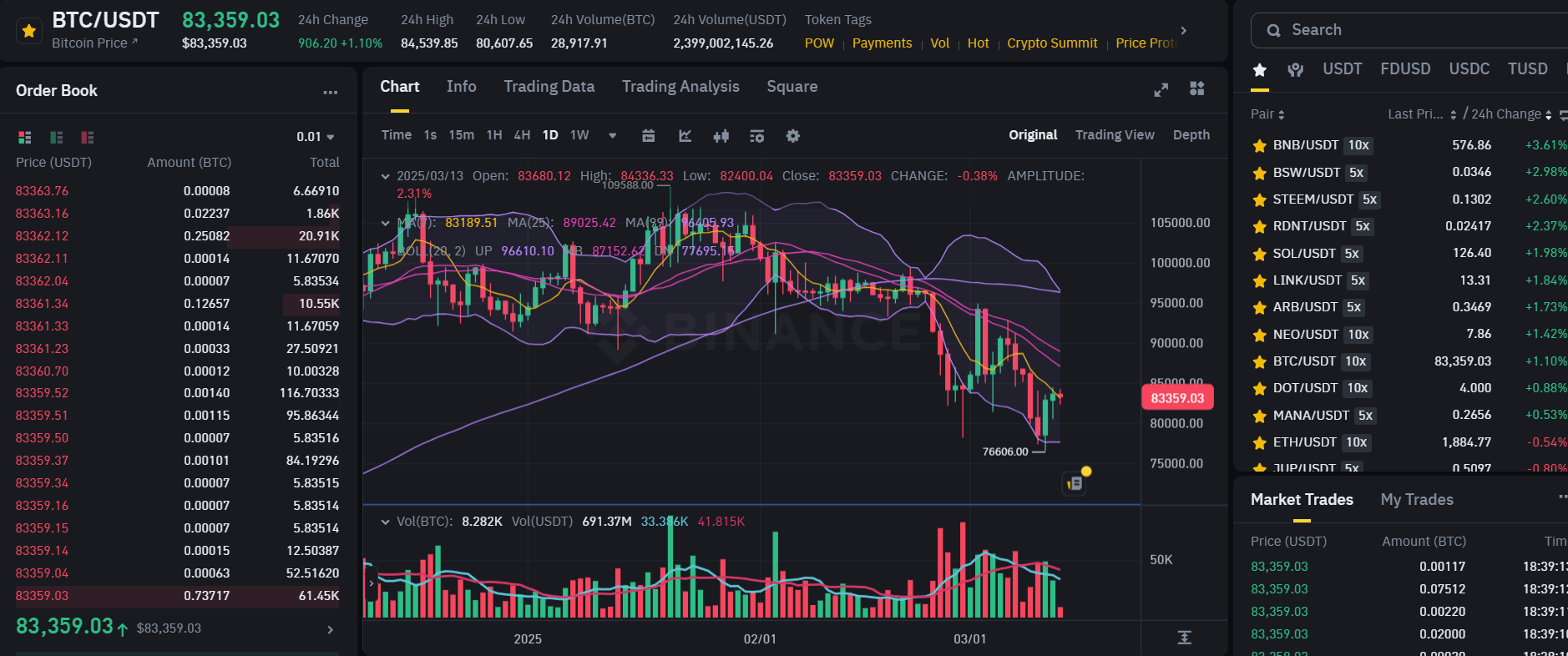1568x656 pixels.
Task: Expand chart to fullscreen
Action: pos(1161,89)
